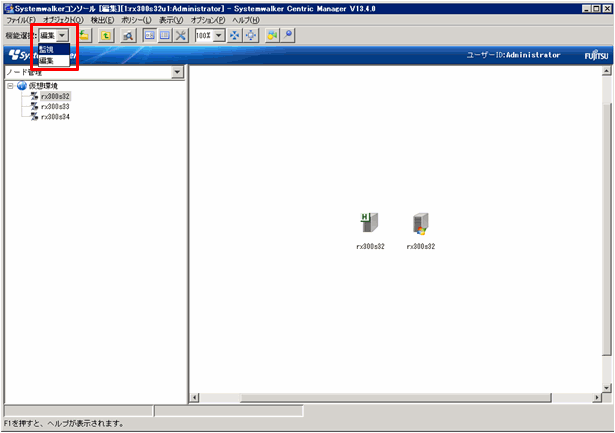
Task: Click the node icon beside rx300s34
Action: click(35, 116)
